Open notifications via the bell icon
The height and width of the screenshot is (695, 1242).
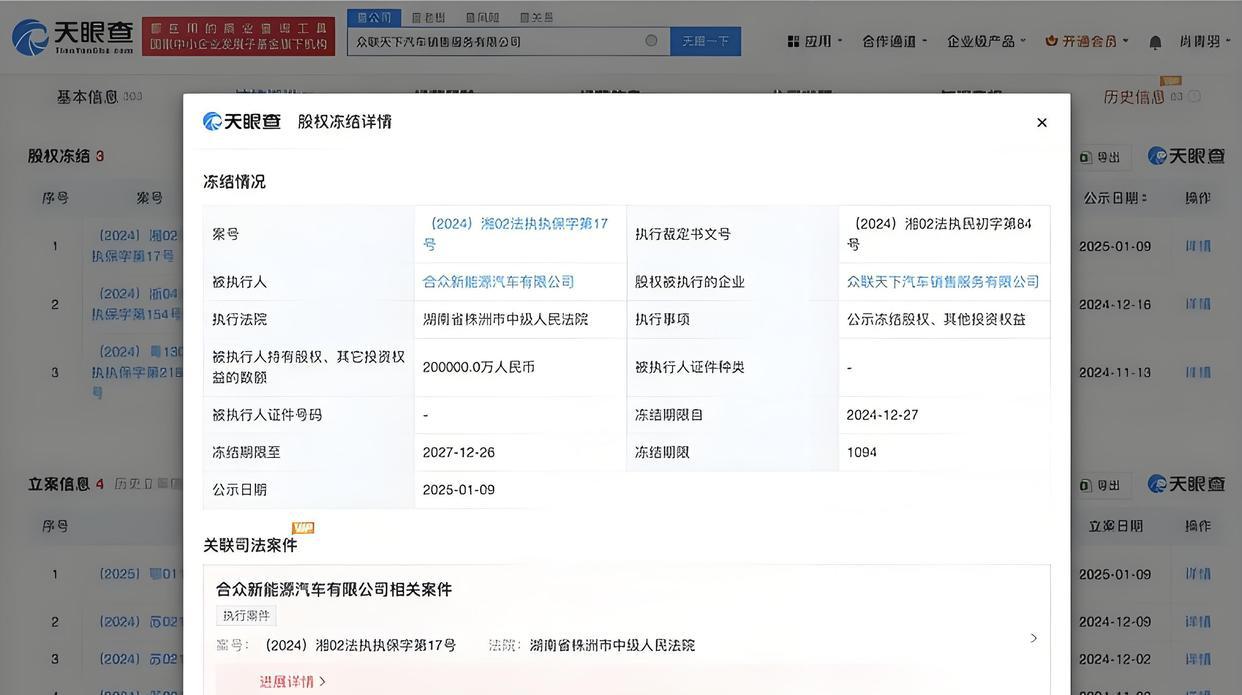(x=1155, y=42)
